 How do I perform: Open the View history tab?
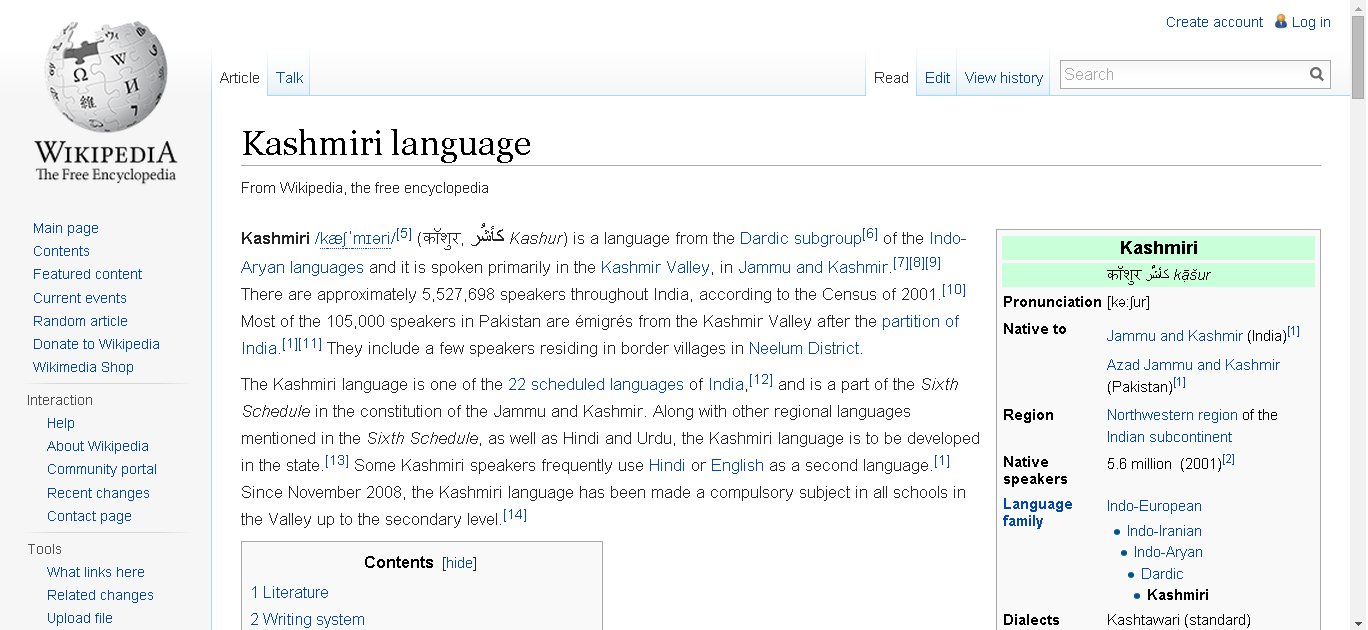tap(1004, 78)
